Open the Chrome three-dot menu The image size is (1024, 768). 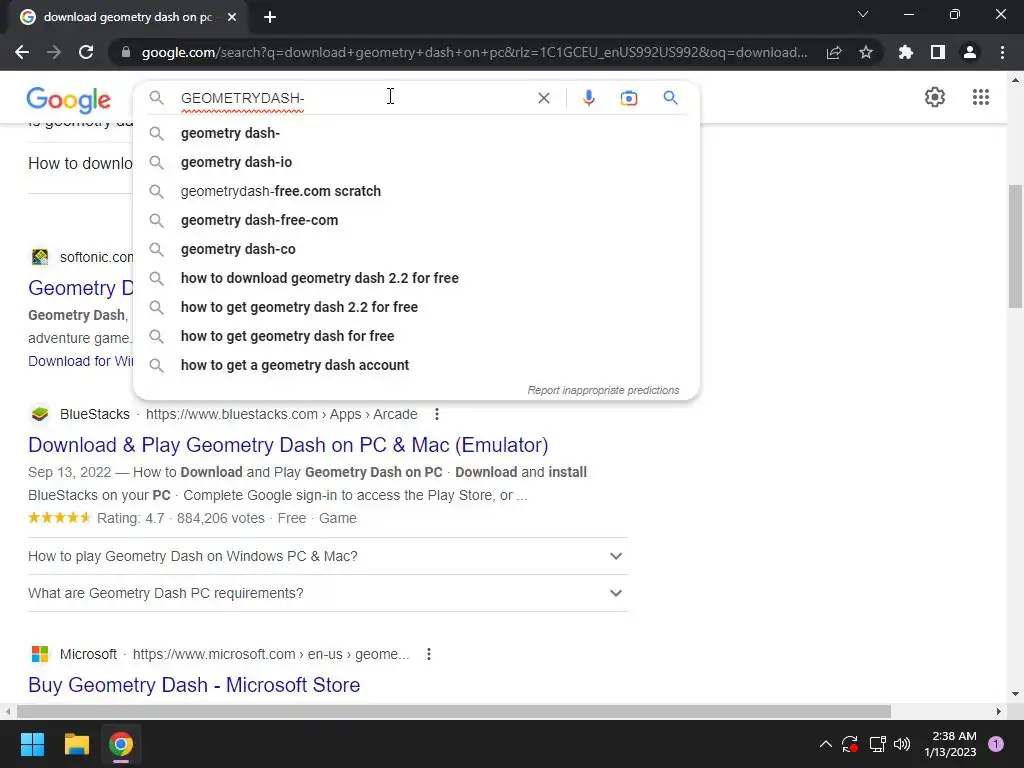pyautogui.click(x=1002, y=52)
